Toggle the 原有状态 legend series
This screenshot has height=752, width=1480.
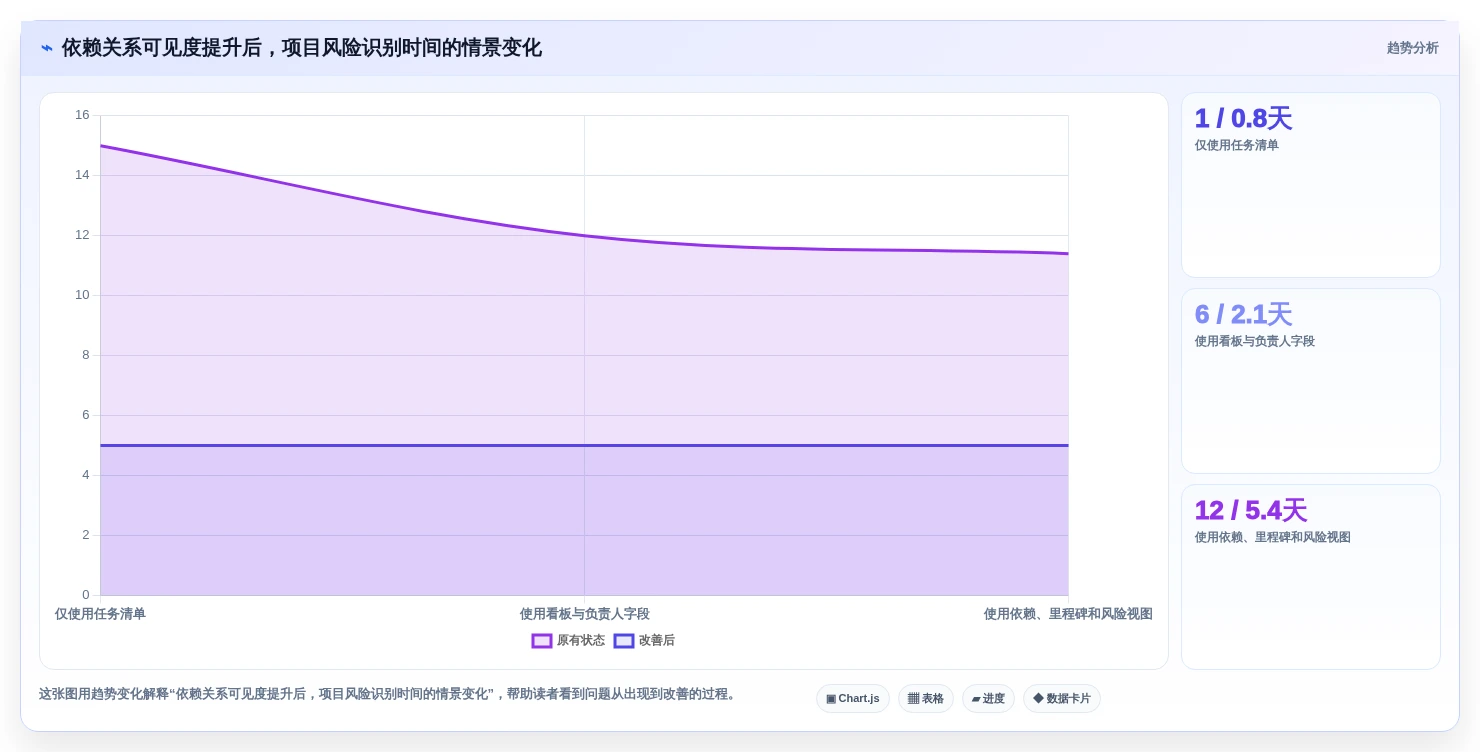pos(568,641)
